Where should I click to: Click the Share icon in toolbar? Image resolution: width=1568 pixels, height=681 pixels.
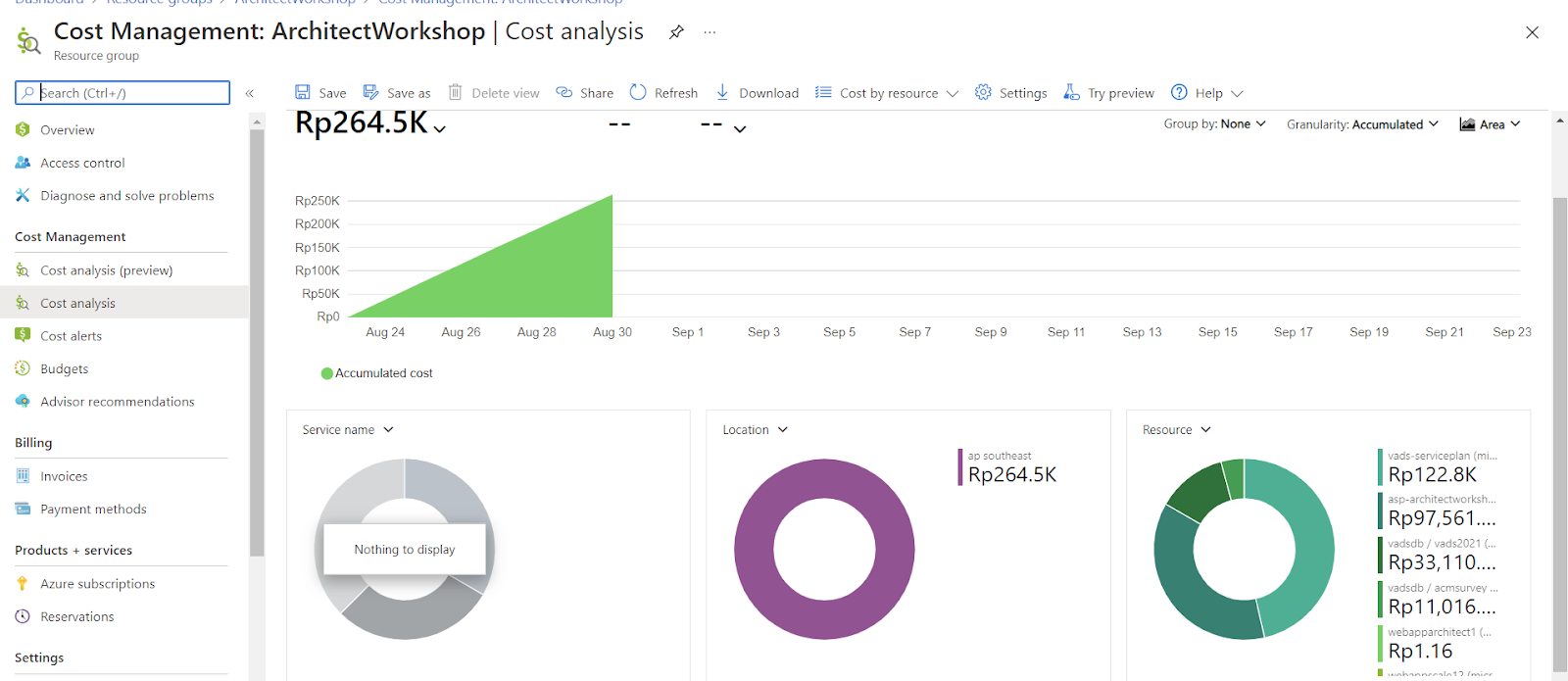click(x=564, y=92)
